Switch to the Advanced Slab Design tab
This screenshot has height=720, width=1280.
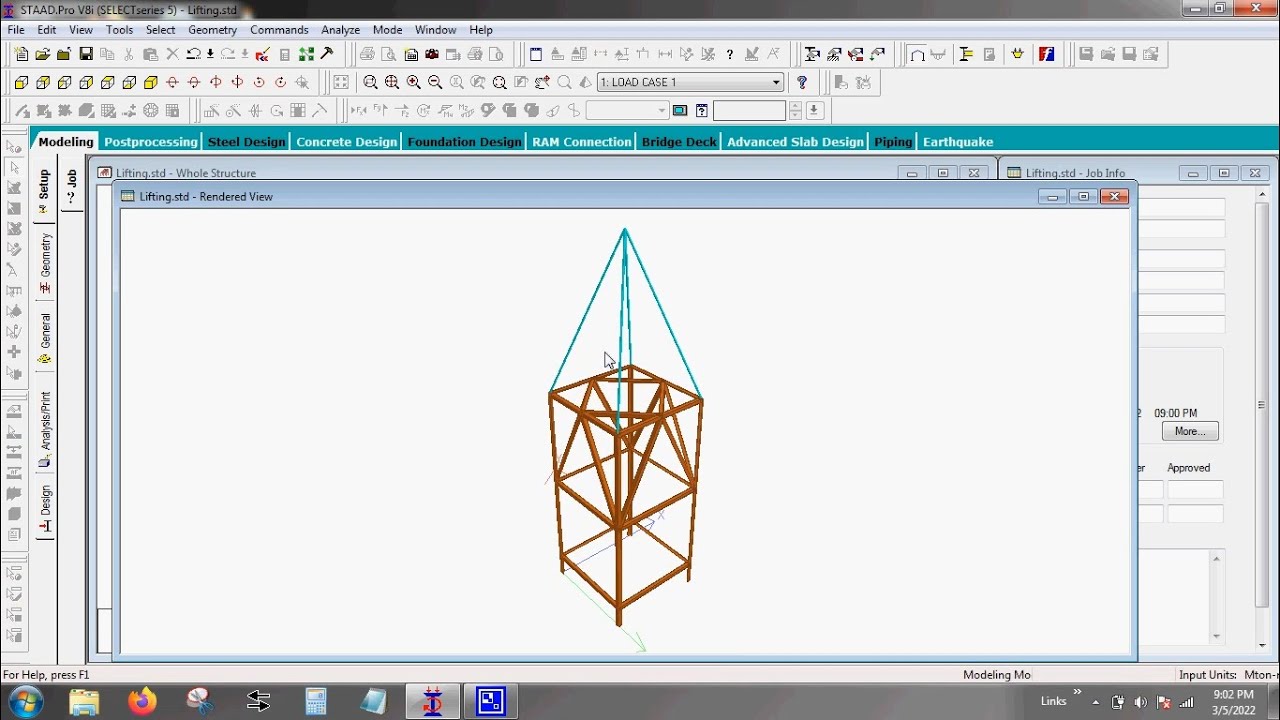pos(795,142)
